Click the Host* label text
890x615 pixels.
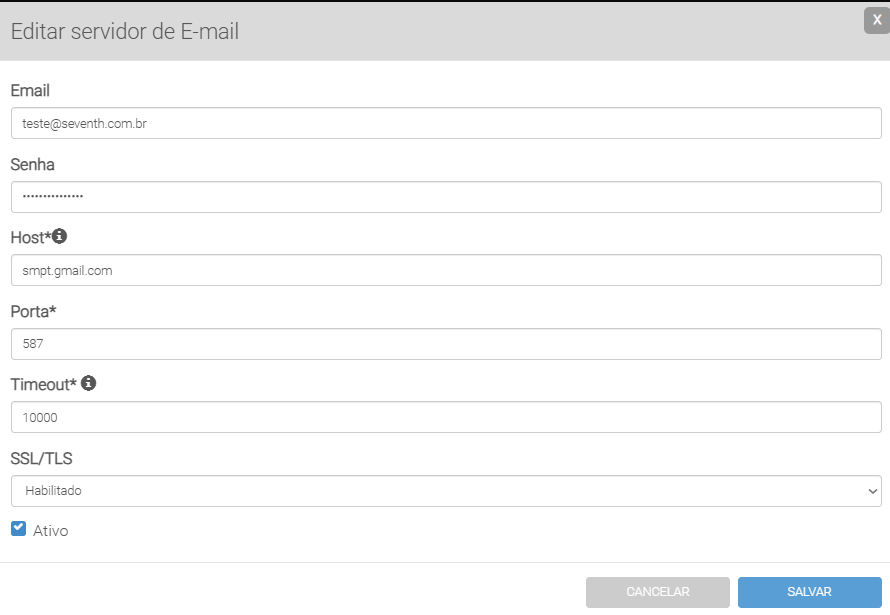pyautogui.click(x=29, y=238)
